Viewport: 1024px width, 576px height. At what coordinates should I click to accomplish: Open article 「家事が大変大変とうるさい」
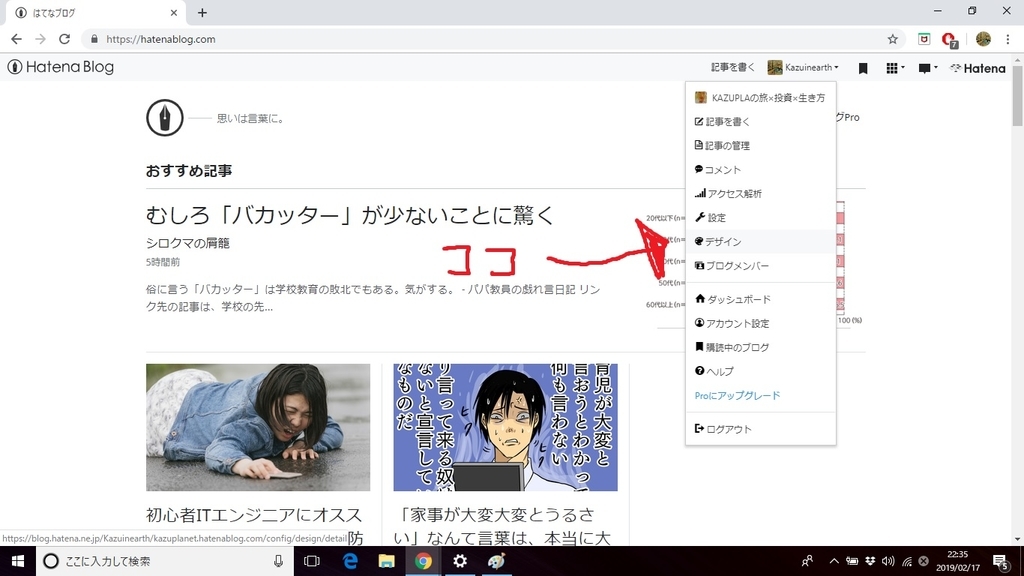pos(502,526)
